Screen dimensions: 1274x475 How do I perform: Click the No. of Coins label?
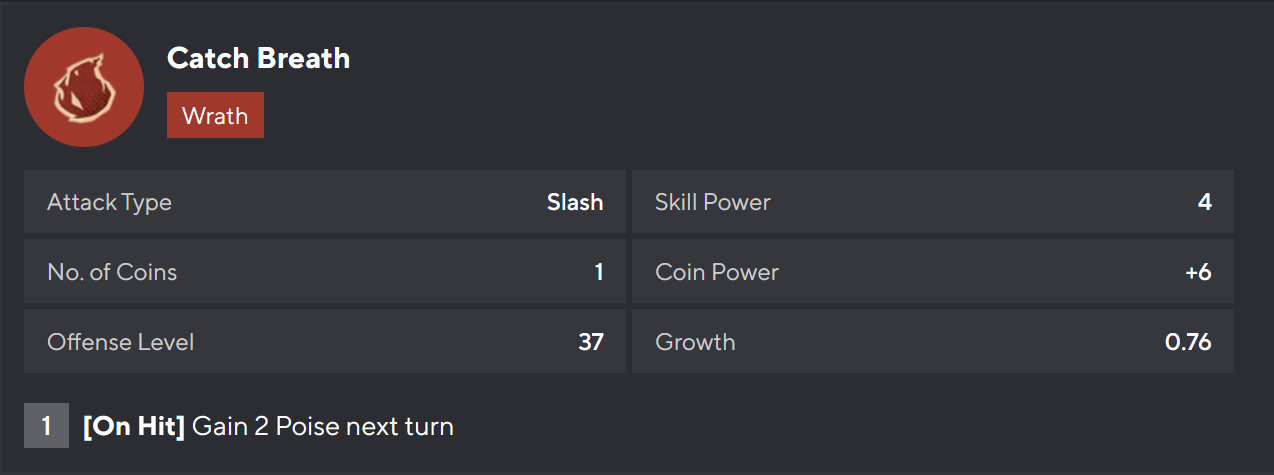point(112,272)
